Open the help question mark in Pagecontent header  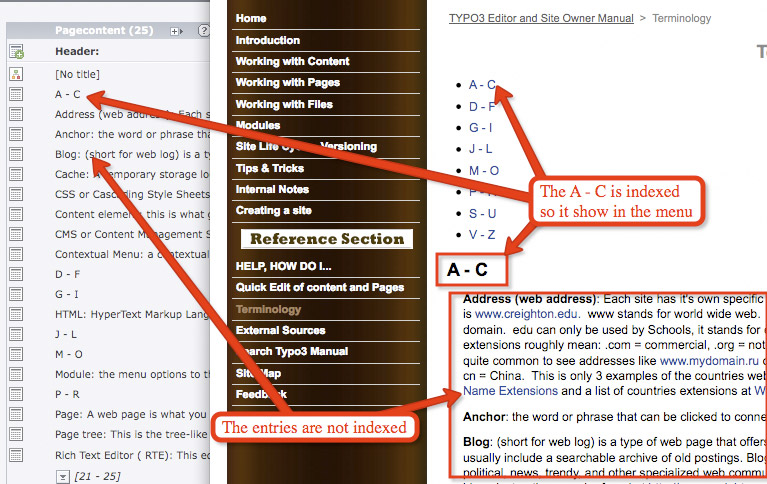pos(204,31)
